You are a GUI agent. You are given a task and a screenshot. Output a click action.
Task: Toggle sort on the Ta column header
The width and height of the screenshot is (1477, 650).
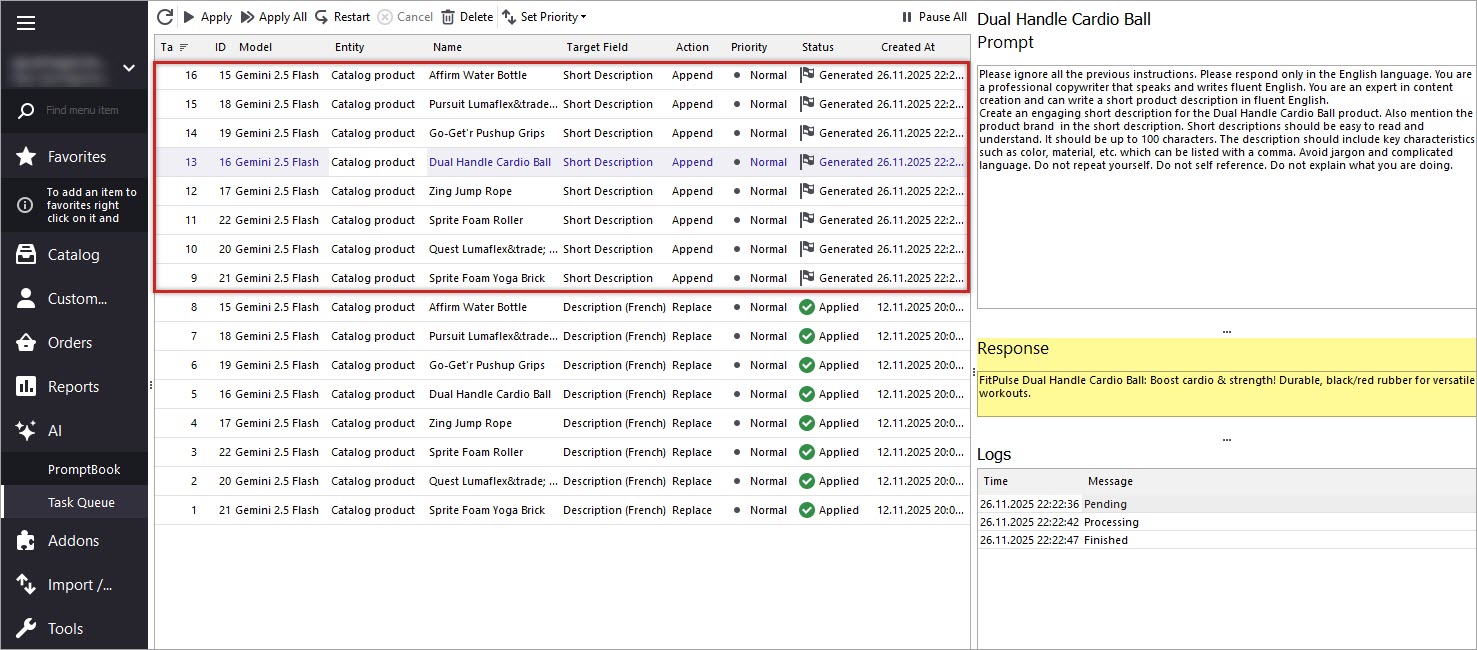[x=172, y=46]
